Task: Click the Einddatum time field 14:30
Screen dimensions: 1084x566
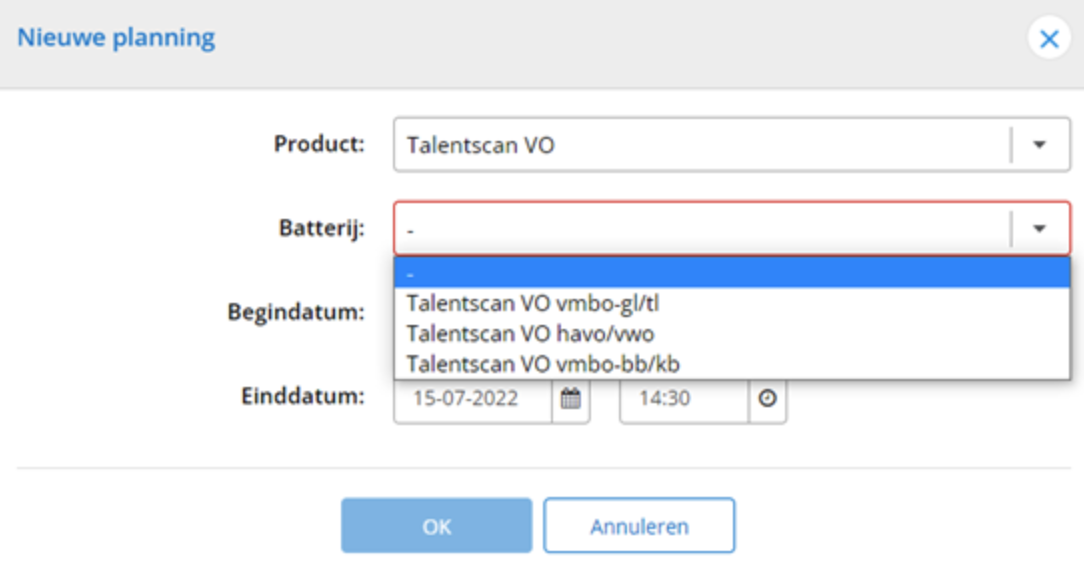Action: click(x=683, y=398)
